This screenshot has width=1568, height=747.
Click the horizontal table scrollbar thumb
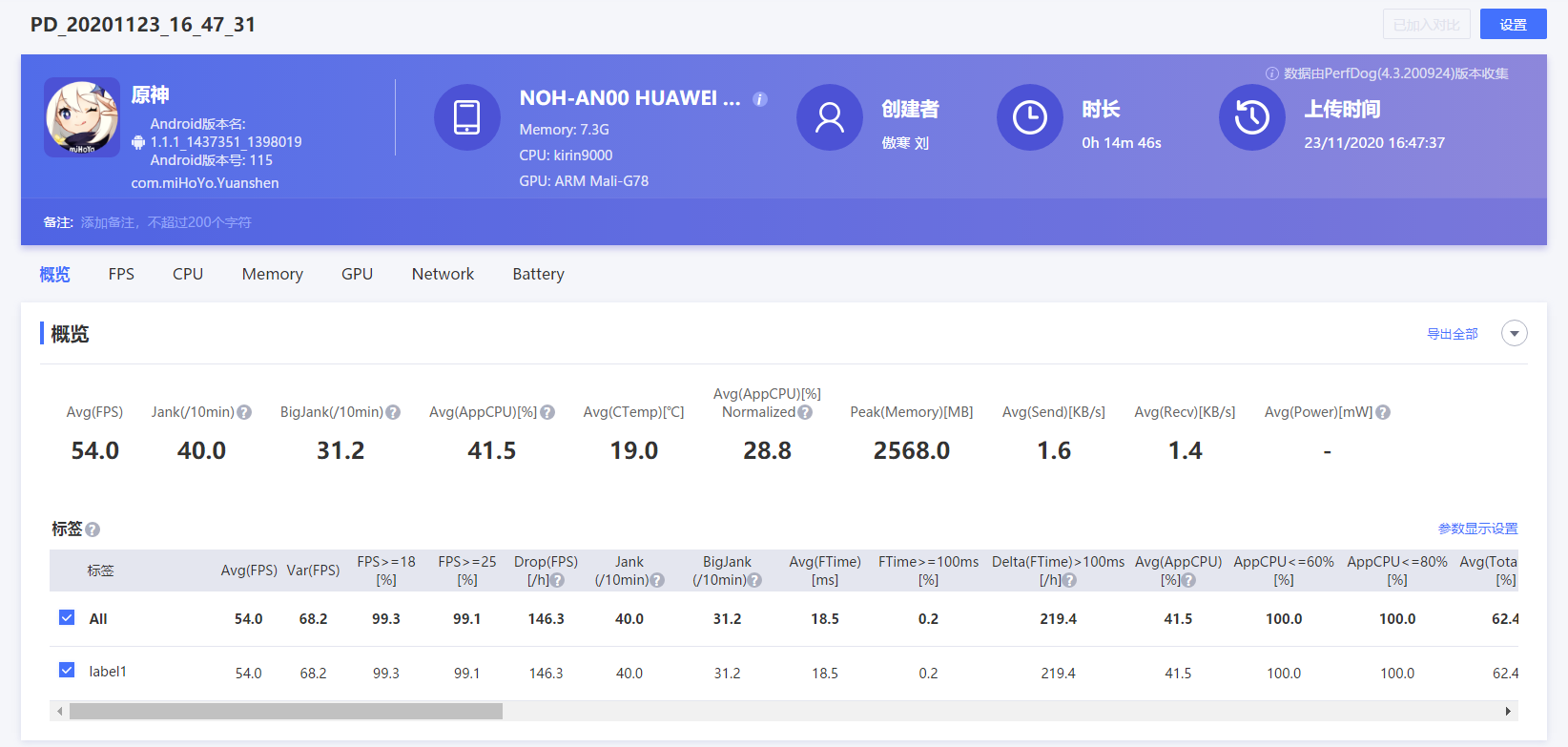coord(286,711)
